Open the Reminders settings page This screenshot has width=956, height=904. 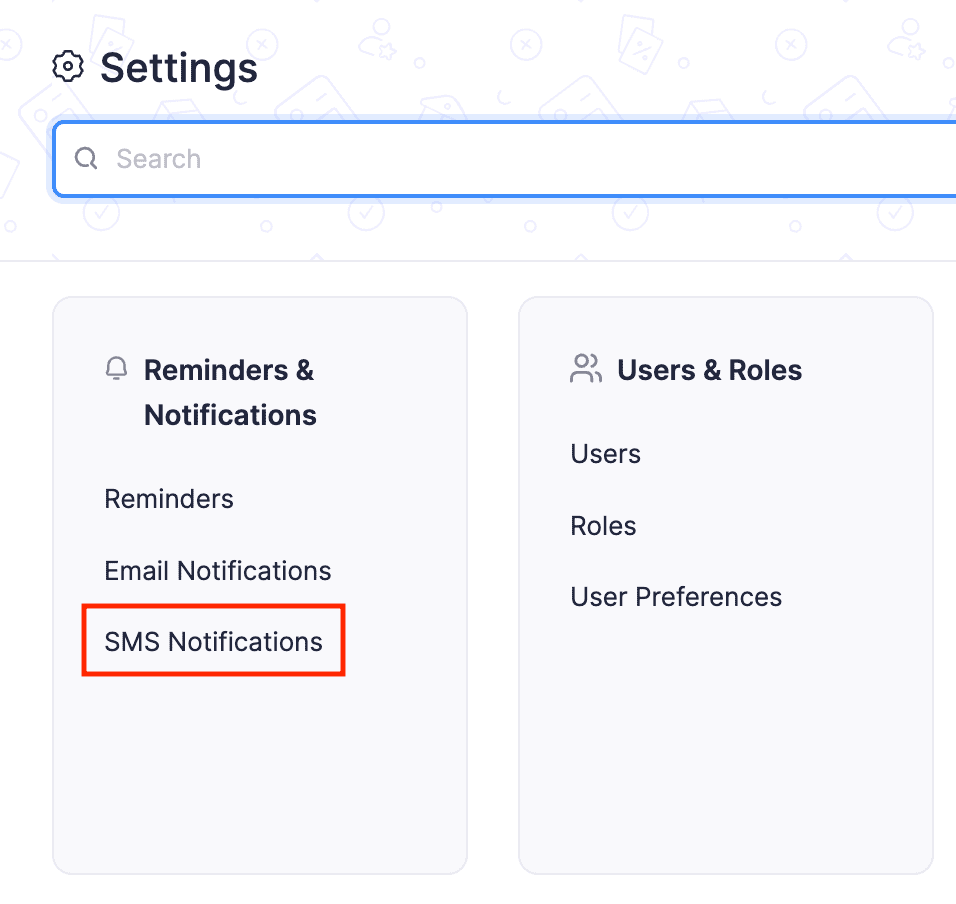pos(169,498)
